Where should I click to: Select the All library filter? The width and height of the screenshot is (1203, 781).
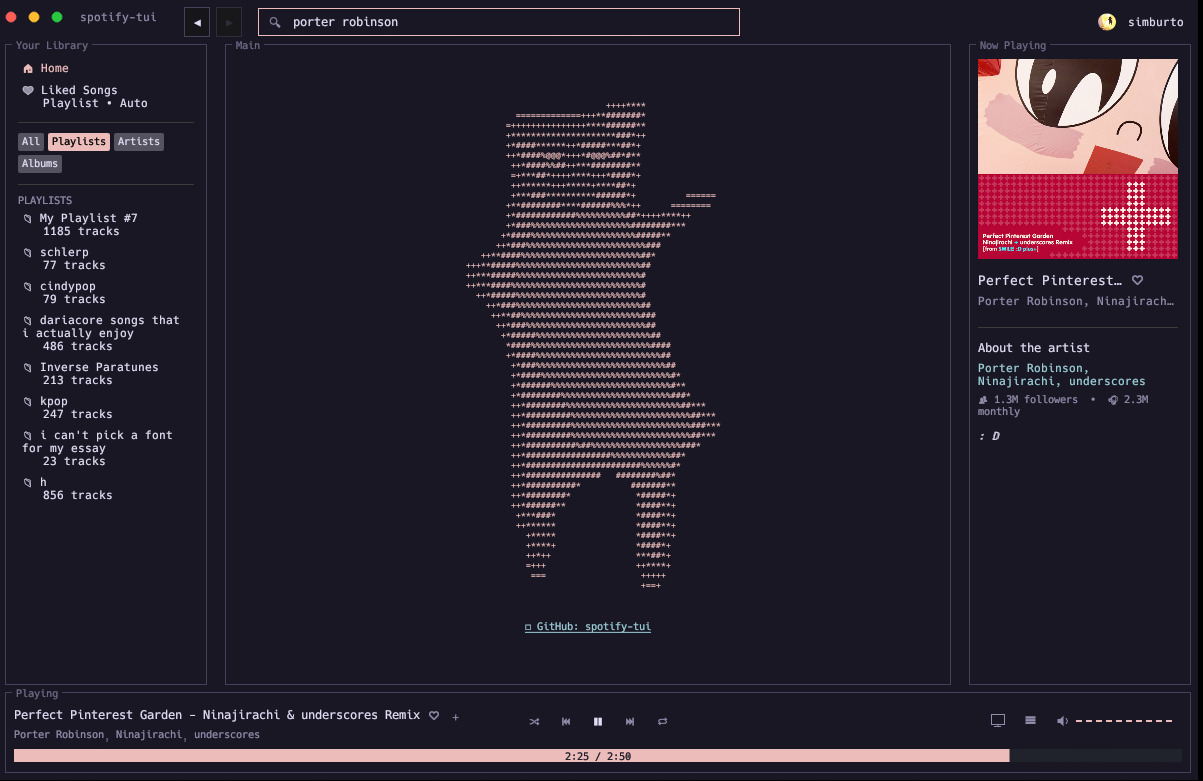click(x=31, y=142)
